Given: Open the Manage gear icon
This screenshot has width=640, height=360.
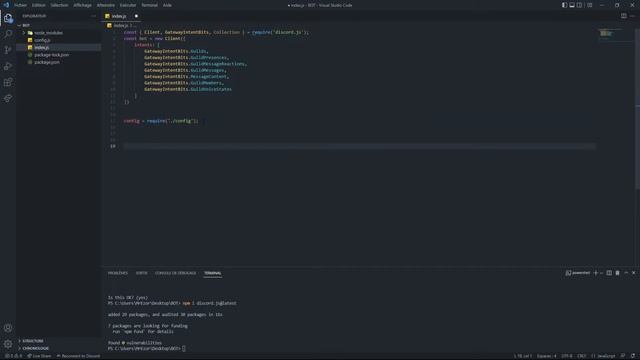Looking at the screenshot, I should click(x=8, y=344).
